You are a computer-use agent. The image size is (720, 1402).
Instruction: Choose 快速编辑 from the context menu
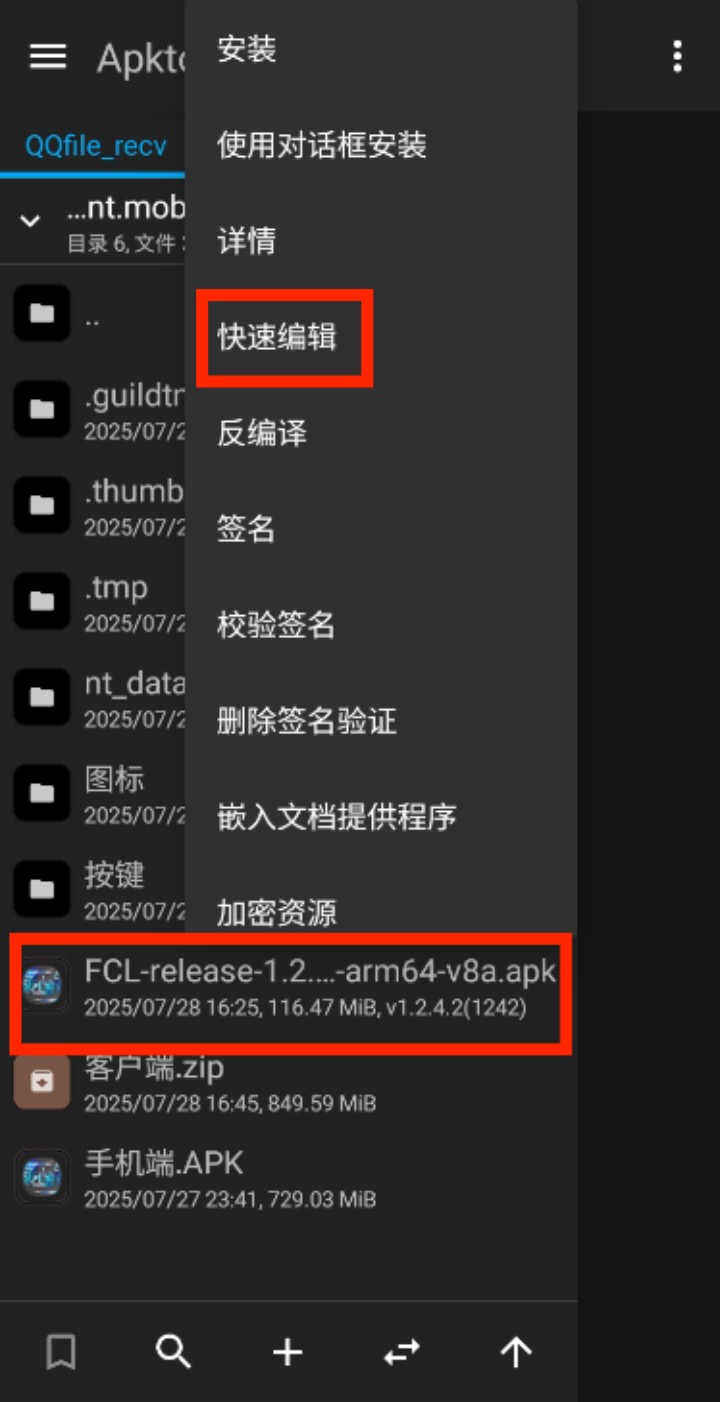point(277,337)
